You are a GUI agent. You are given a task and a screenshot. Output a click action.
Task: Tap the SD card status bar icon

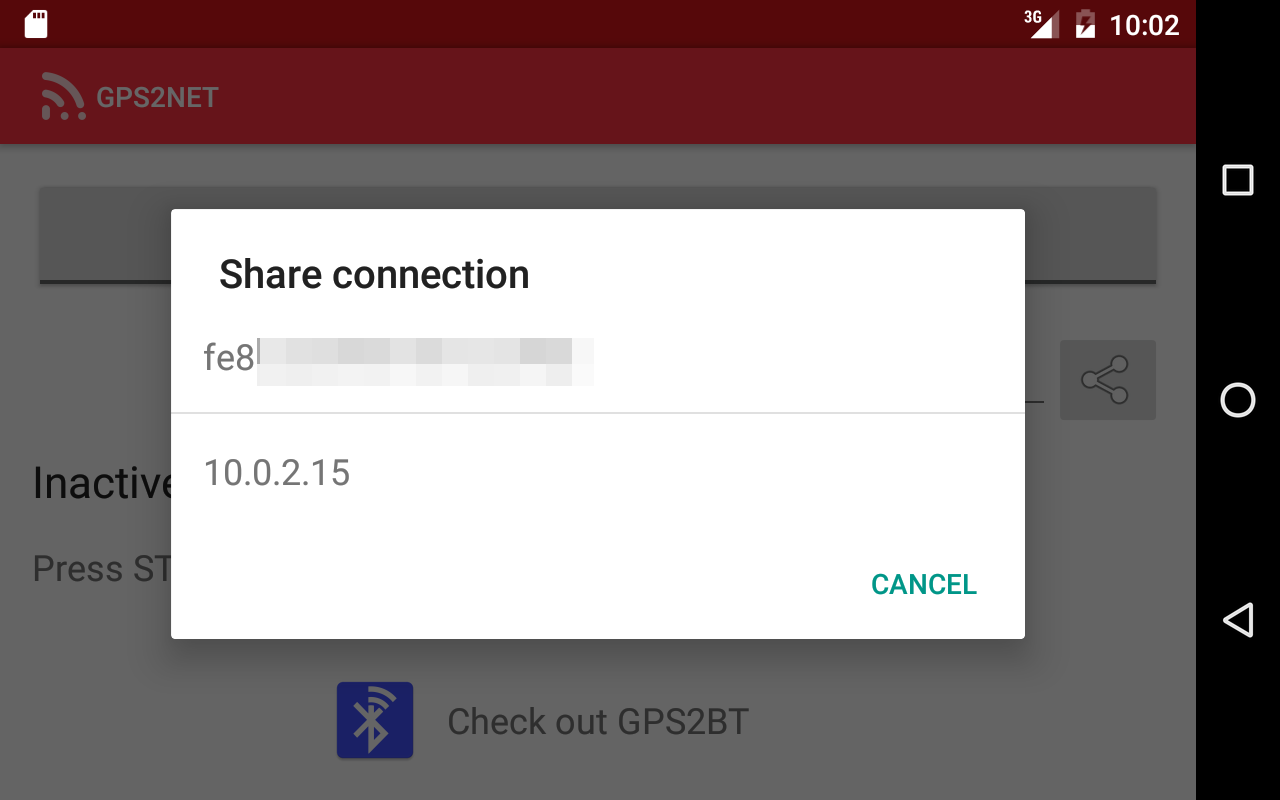click(36, 24)
